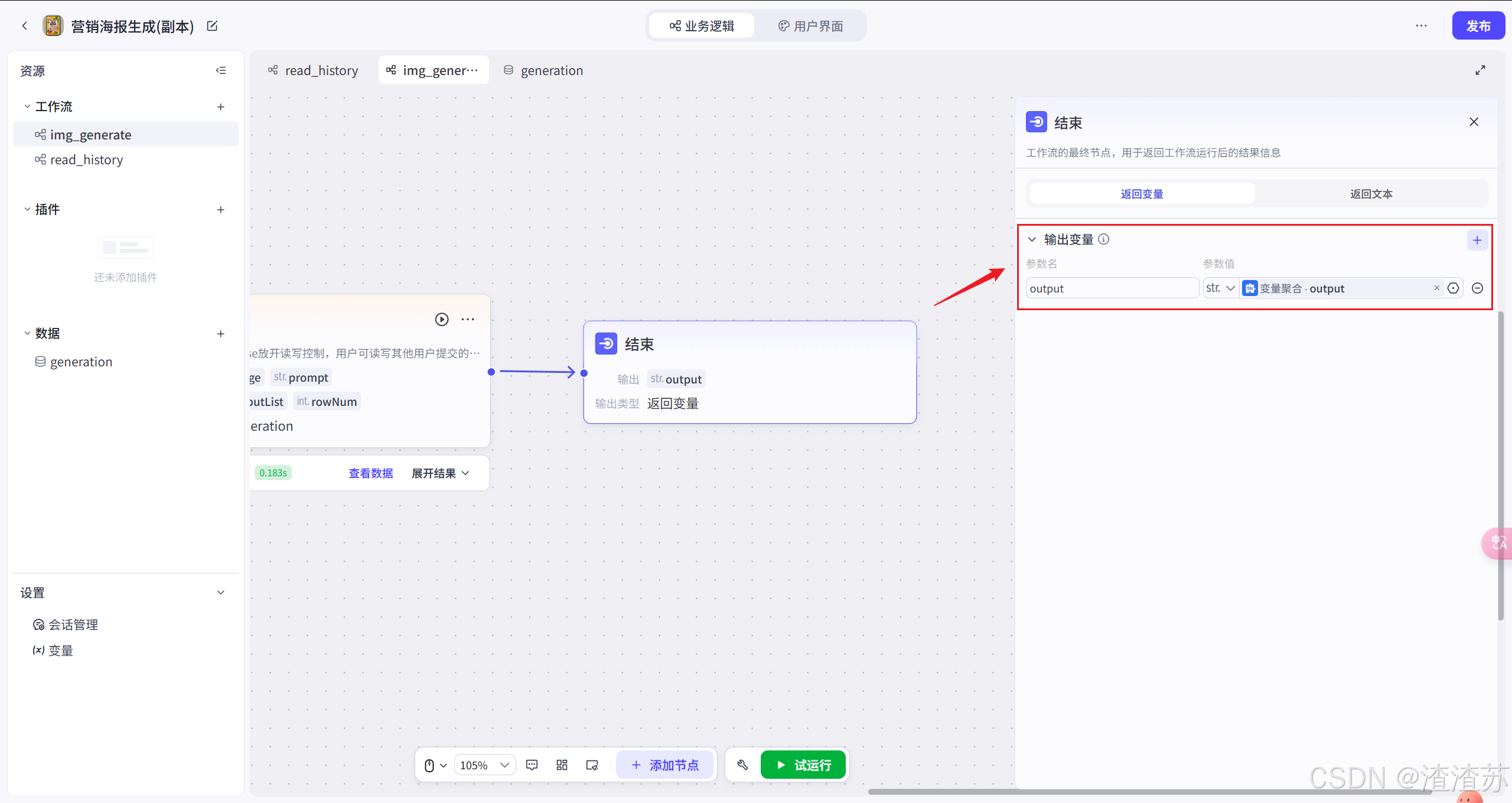This screenshot has width=1512, height=803.
Task: Click the green 试运行 button
Action: tap(803, 765)
